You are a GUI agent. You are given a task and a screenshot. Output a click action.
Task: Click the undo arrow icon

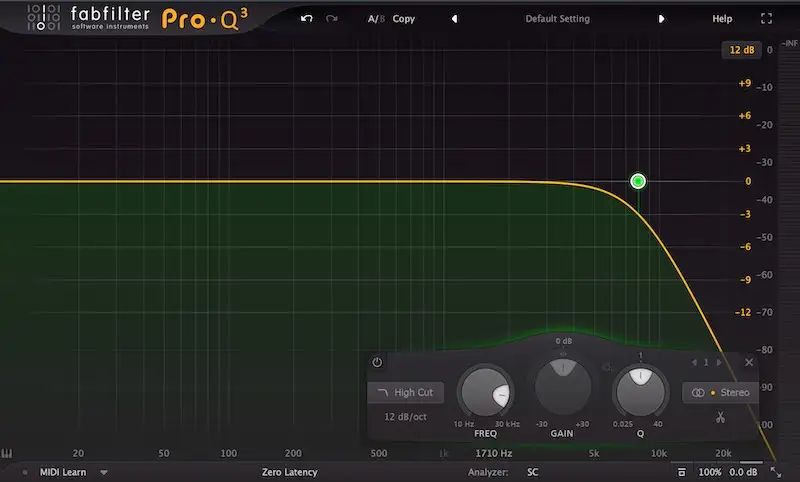coord(307,19)
